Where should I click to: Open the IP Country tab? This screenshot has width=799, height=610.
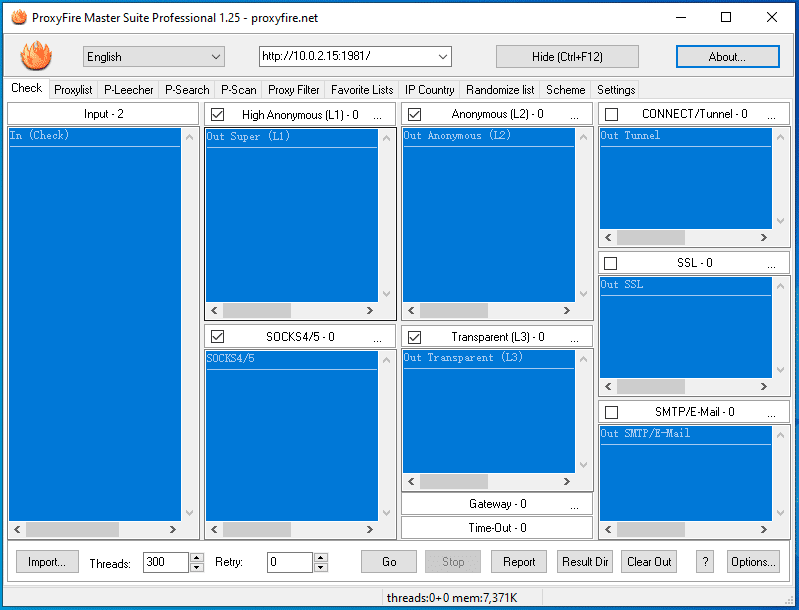point(429,90)
